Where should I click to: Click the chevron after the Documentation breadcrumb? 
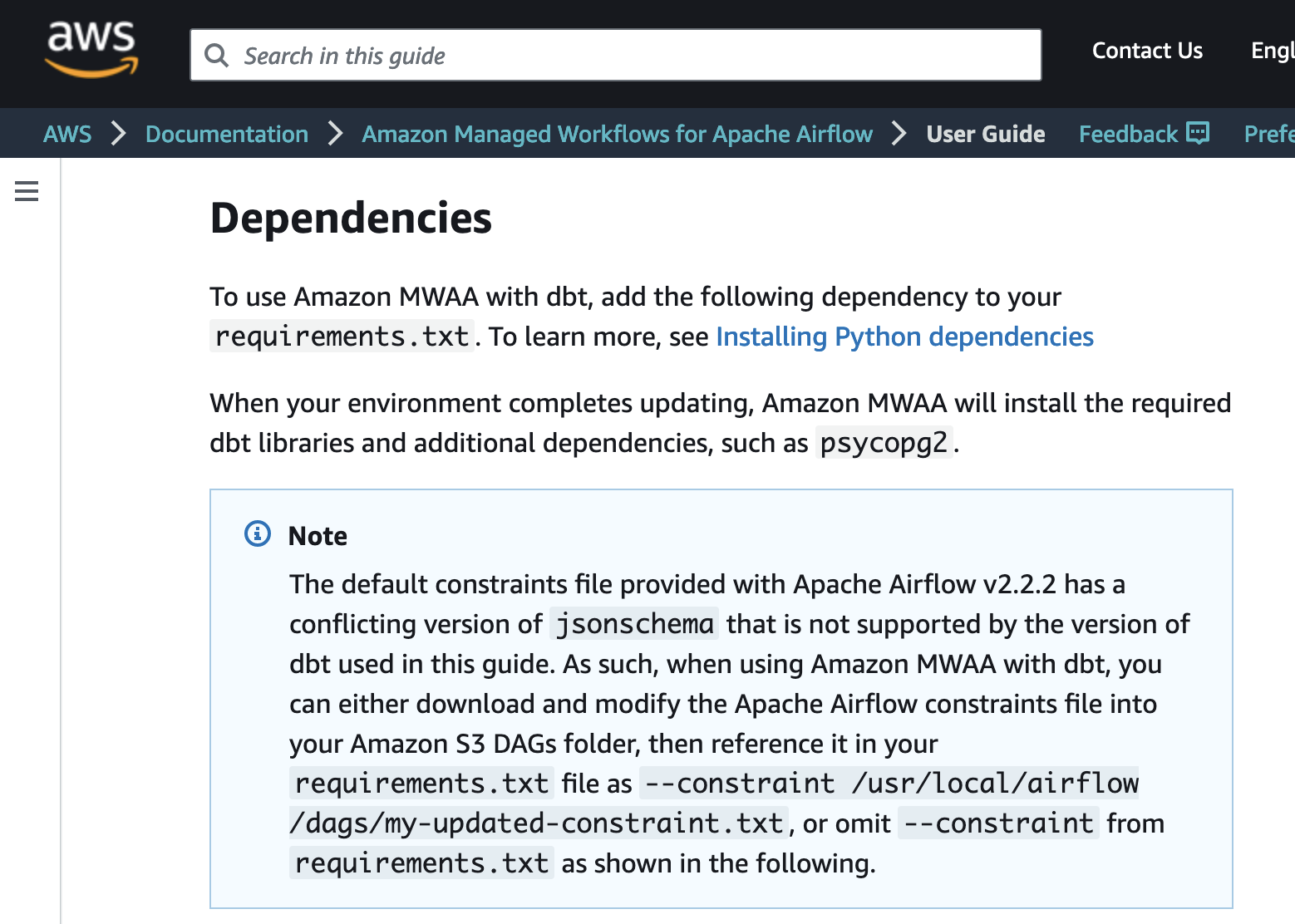(x=335, y=133)
